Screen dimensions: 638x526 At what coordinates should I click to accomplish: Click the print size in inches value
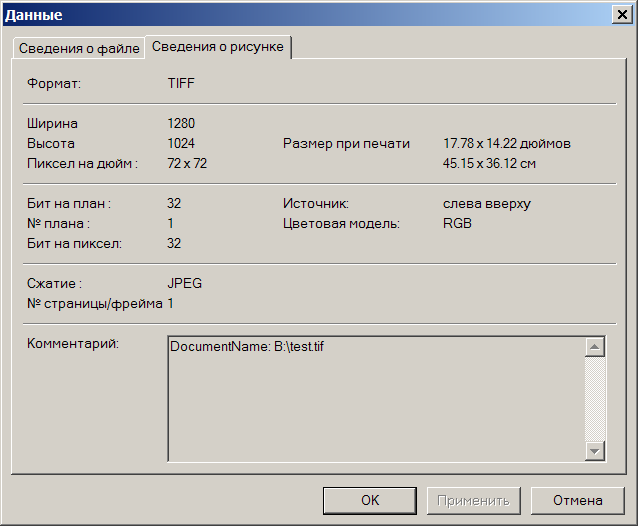click(x=506, y=144)
